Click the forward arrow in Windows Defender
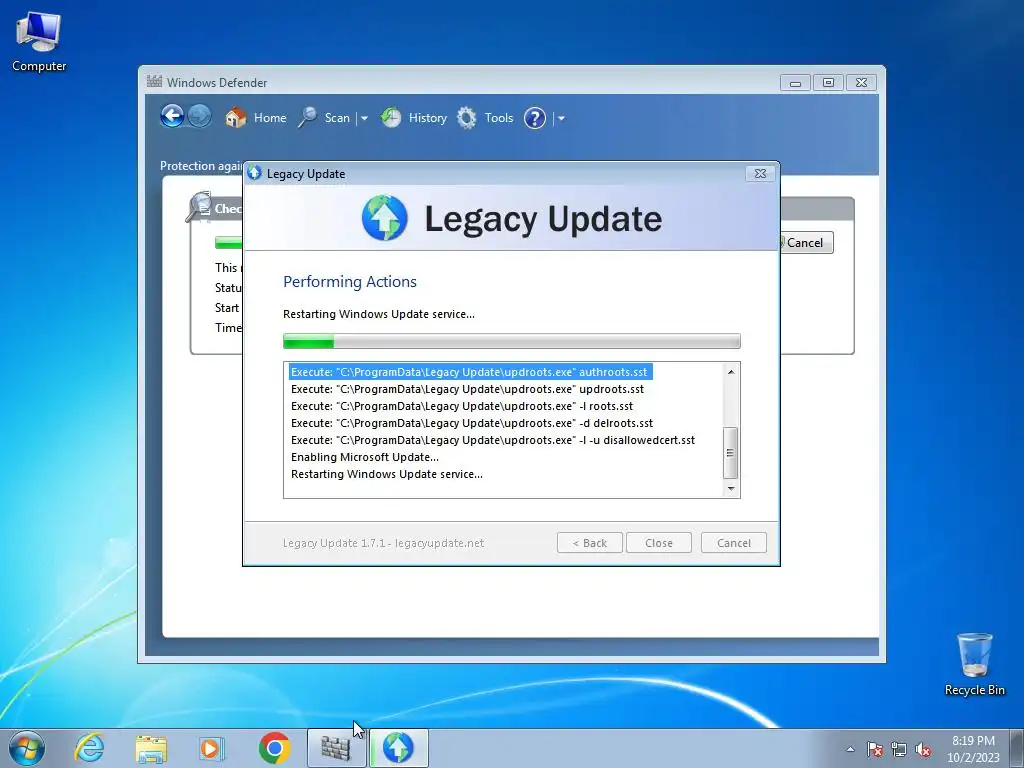 199,117
